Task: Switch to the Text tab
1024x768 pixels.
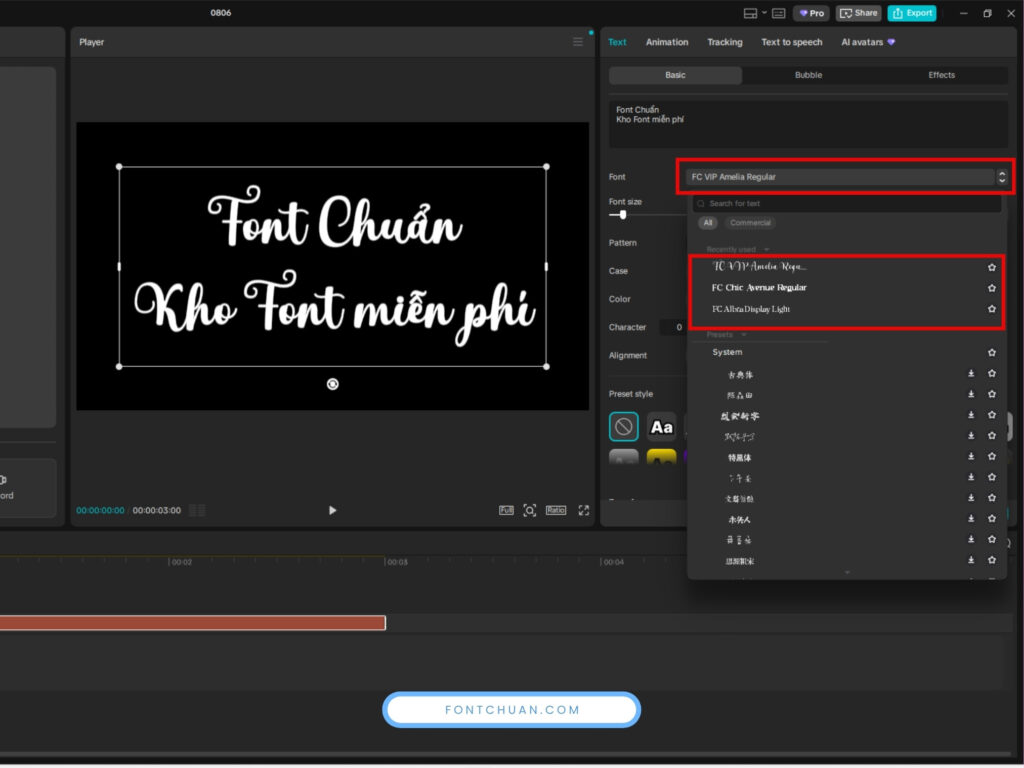Action: 617,42
